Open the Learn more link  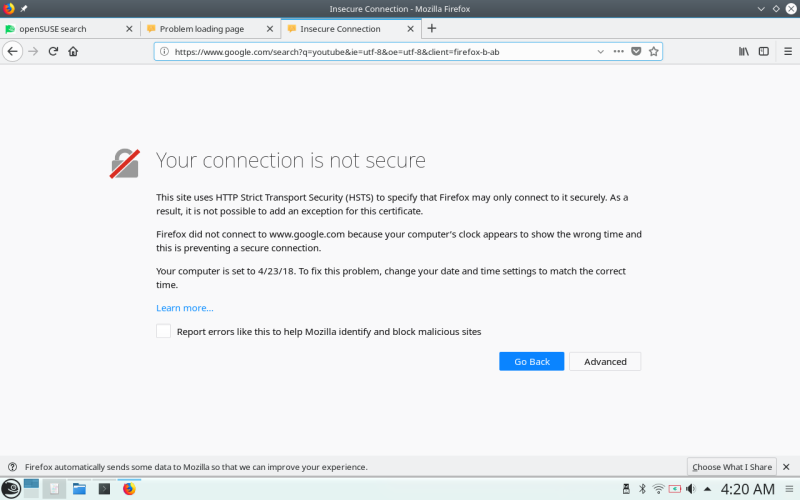185,308
